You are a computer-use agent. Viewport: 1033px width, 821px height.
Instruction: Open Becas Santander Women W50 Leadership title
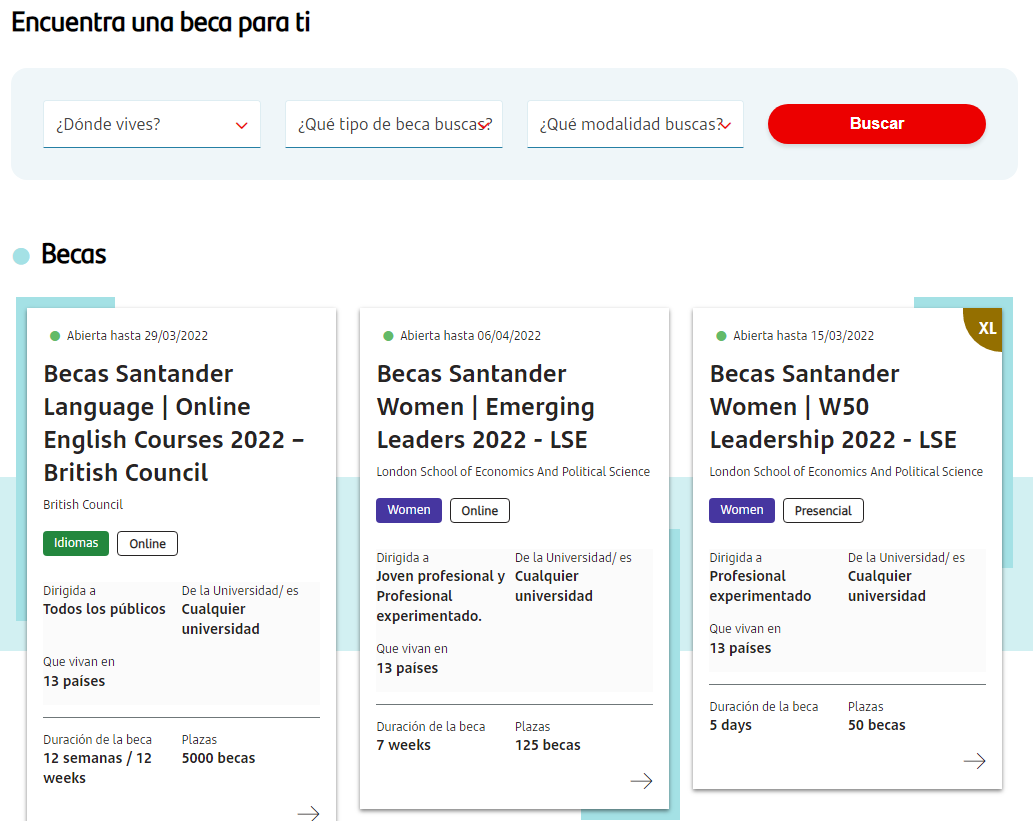tap(833, 407)
